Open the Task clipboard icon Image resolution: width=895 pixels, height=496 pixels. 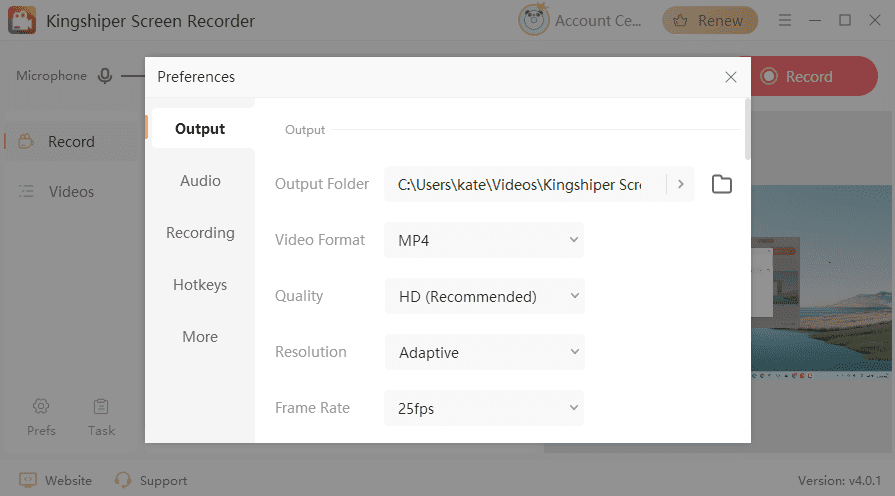[101, 406]
